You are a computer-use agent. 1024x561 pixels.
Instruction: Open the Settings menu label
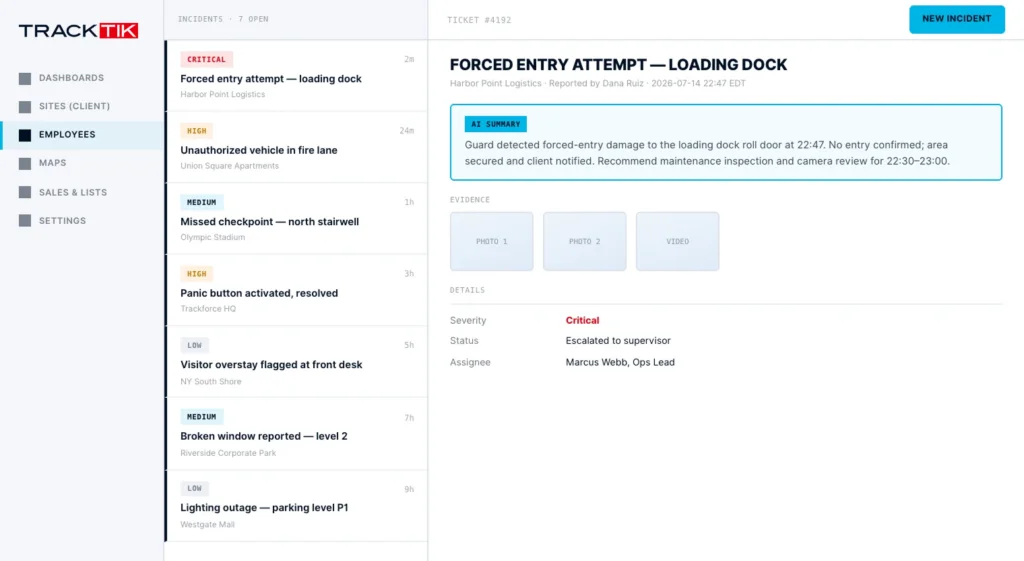[62, 221]
